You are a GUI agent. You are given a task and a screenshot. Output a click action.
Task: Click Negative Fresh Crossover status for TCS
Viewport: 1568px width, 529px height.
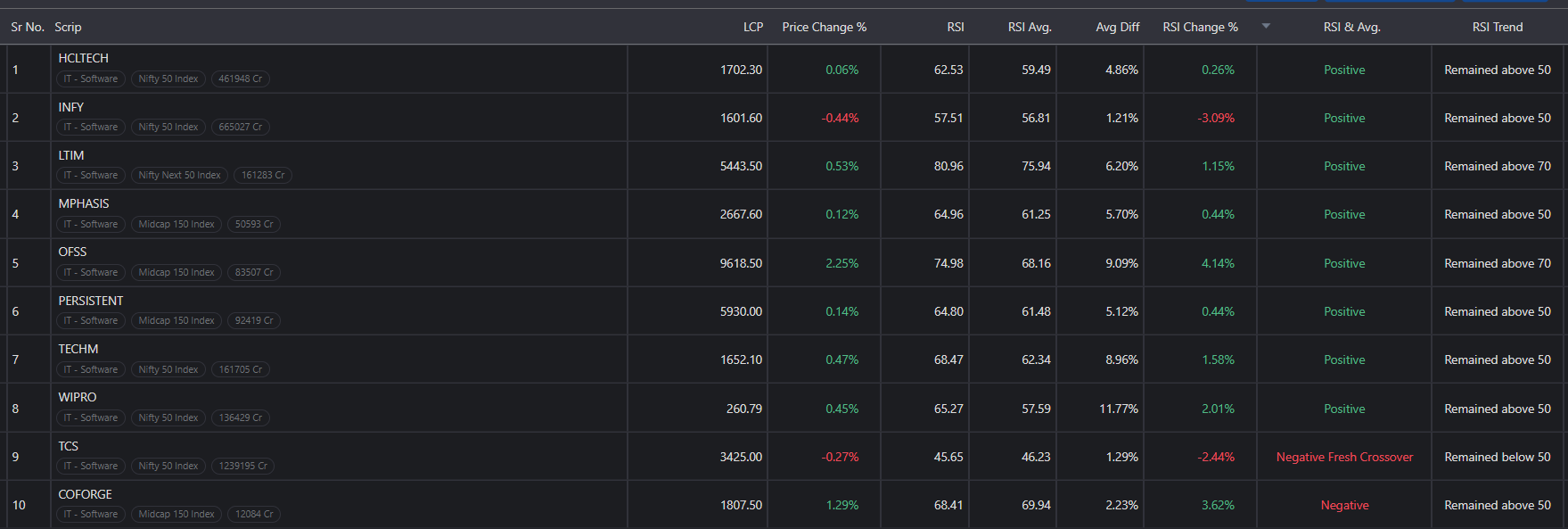(1344, 457)
